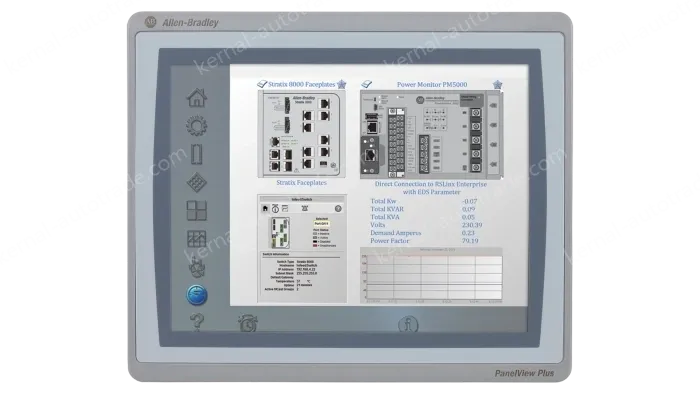Click the star icon next to Power Monitor PM5000
This screenshot has width=700, height=394.
tap(497, 84)
